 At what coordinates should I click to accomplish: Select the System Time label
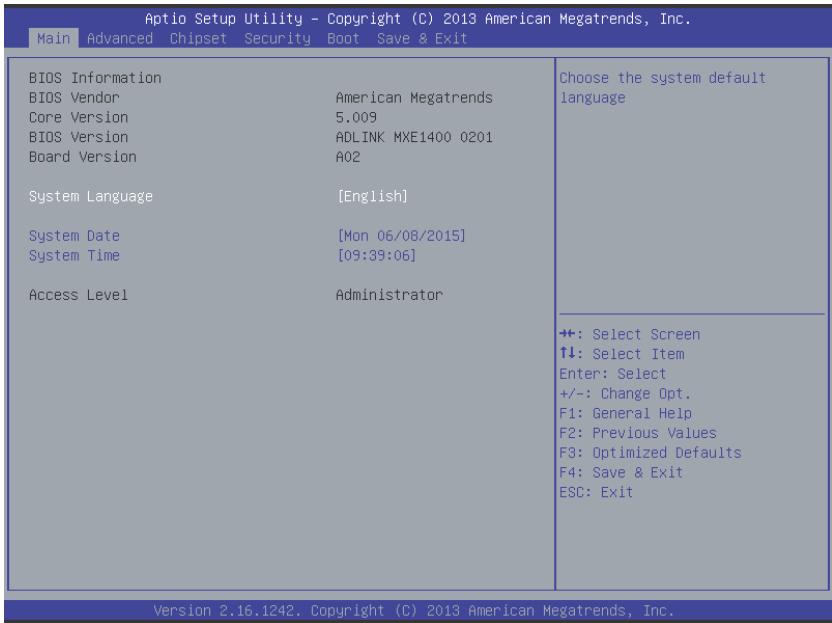click(x=74, y=255)
